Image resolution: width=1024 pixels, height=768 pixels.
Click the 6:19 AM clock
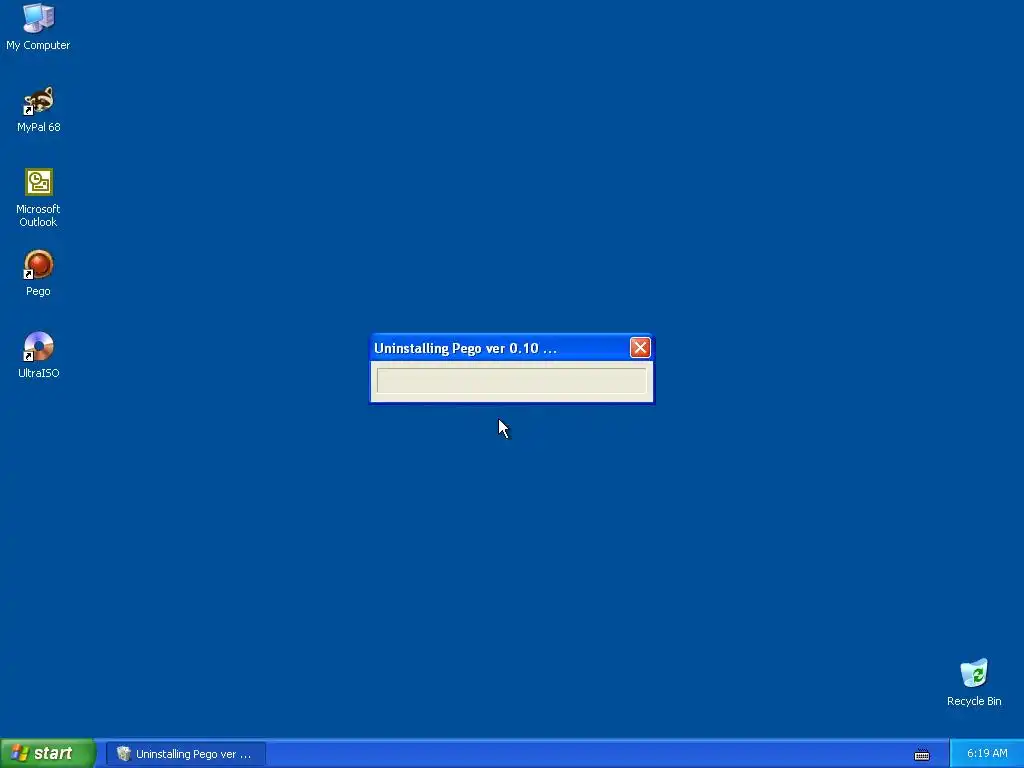(x=987, y=753)
